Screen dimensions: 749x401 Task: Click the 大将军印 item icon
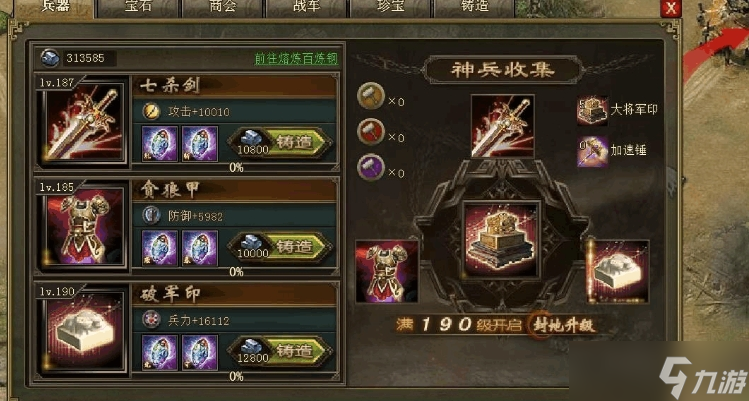tap(592, 110)
